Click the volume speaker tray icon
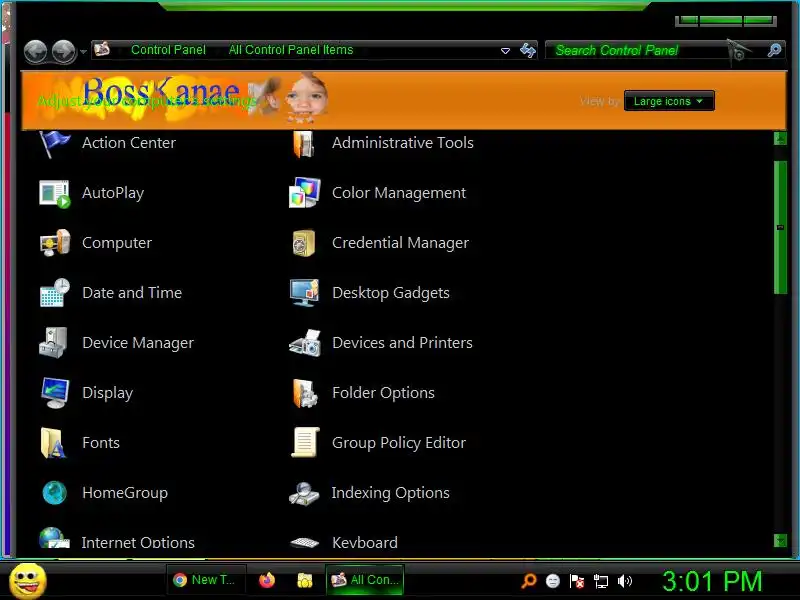The height and width of the screenshot is (600, 800). tap(624, 581)
